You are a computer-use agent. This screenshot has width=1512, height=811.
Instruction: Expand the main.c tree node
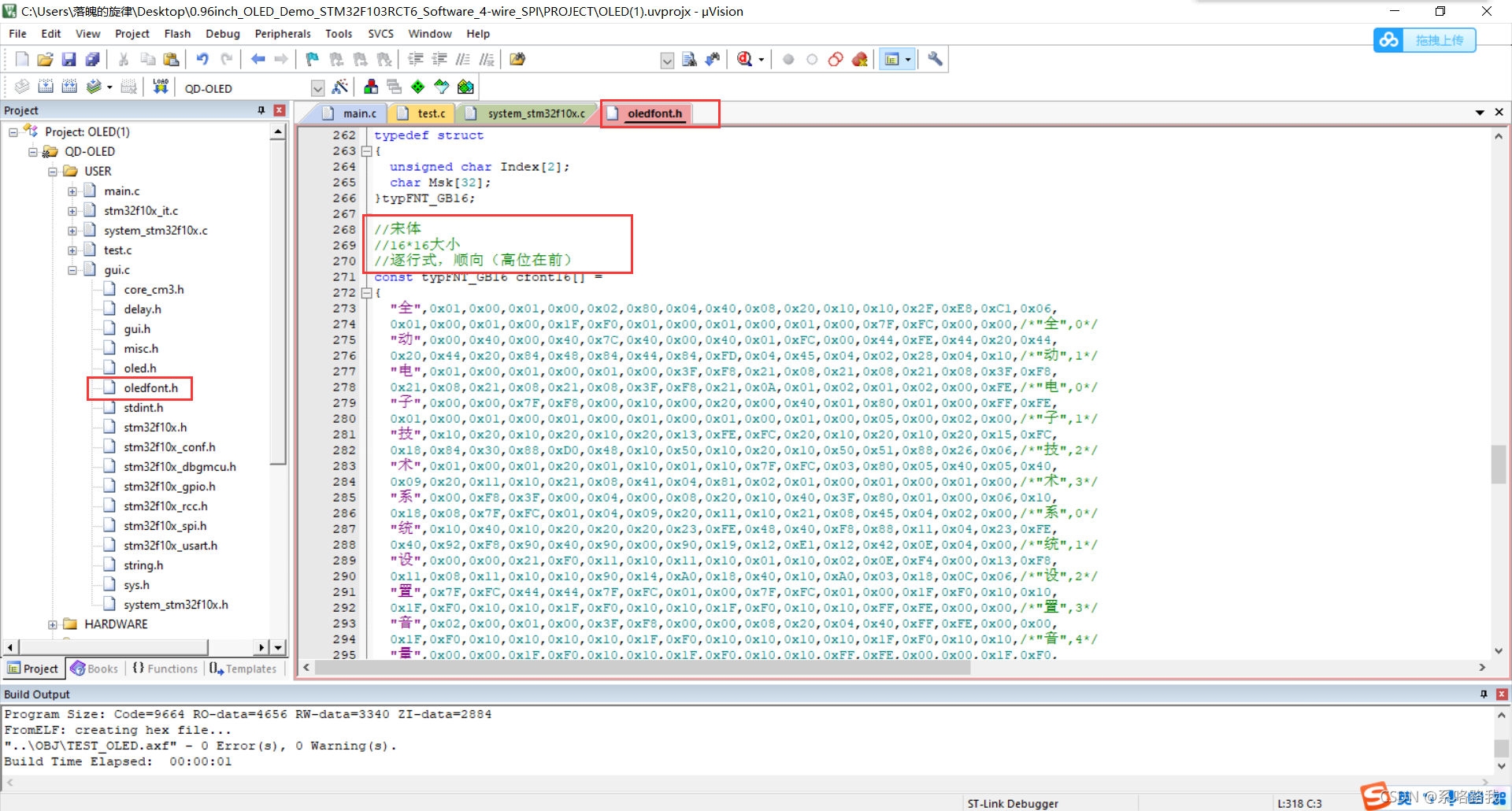(72, 191)
